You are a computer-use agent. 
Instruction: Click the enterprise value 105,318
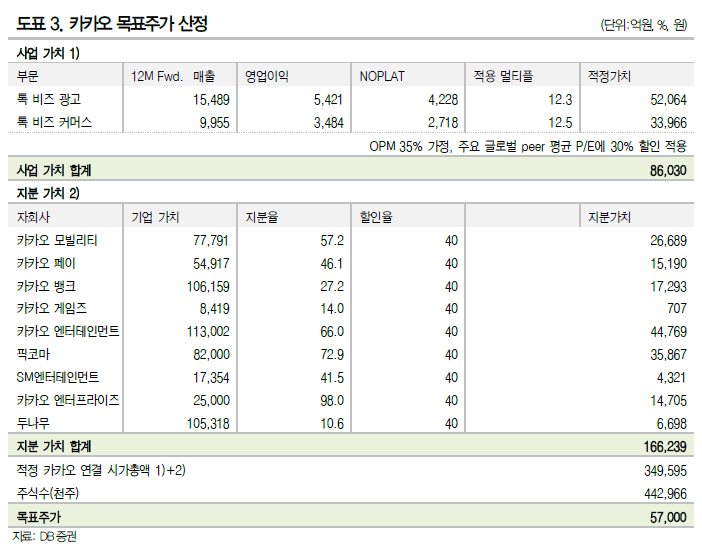[x=208, y=424]
